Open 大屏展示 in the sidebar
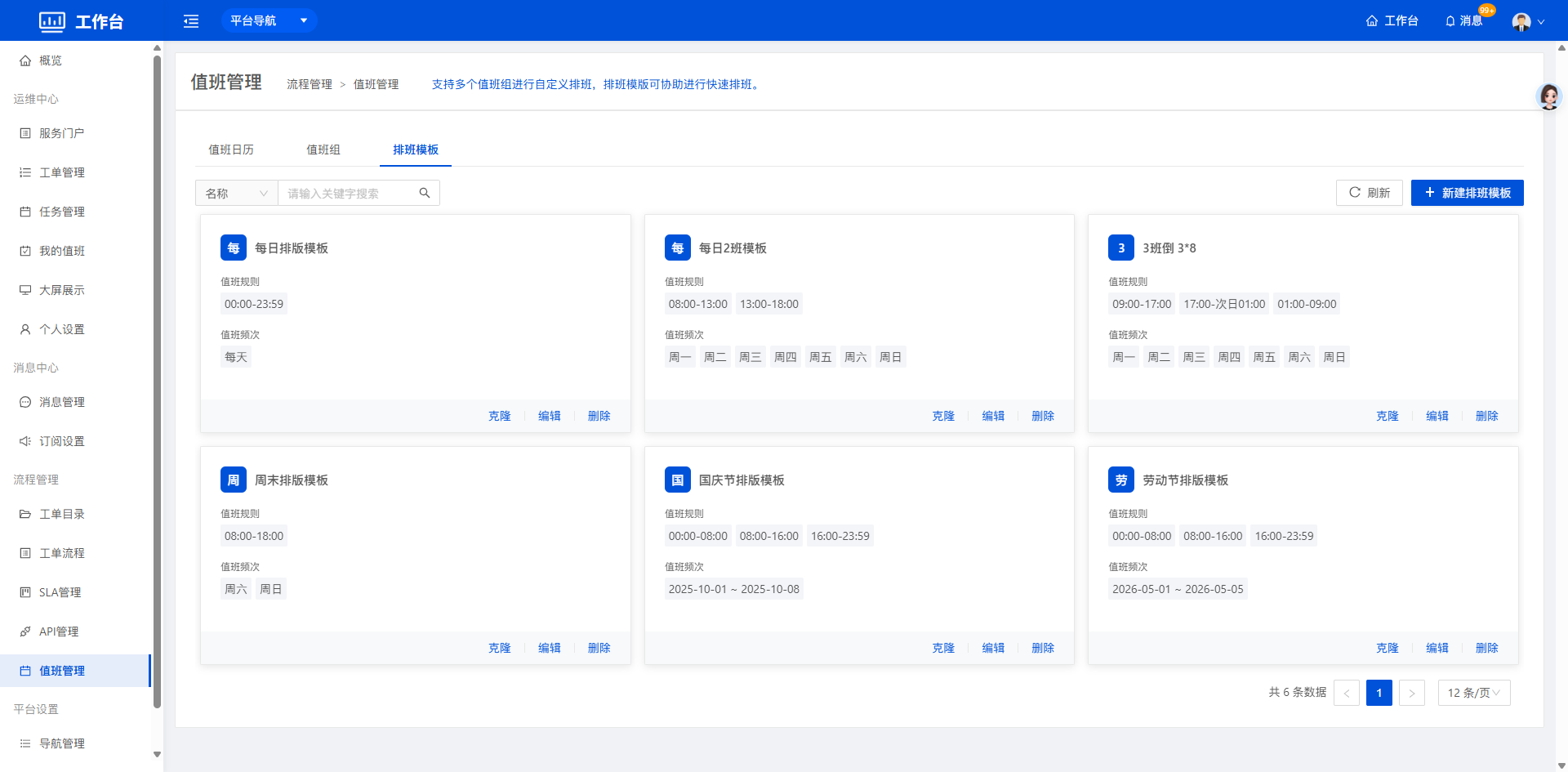This screenshot has height=772, width=1568. point(62,290)
